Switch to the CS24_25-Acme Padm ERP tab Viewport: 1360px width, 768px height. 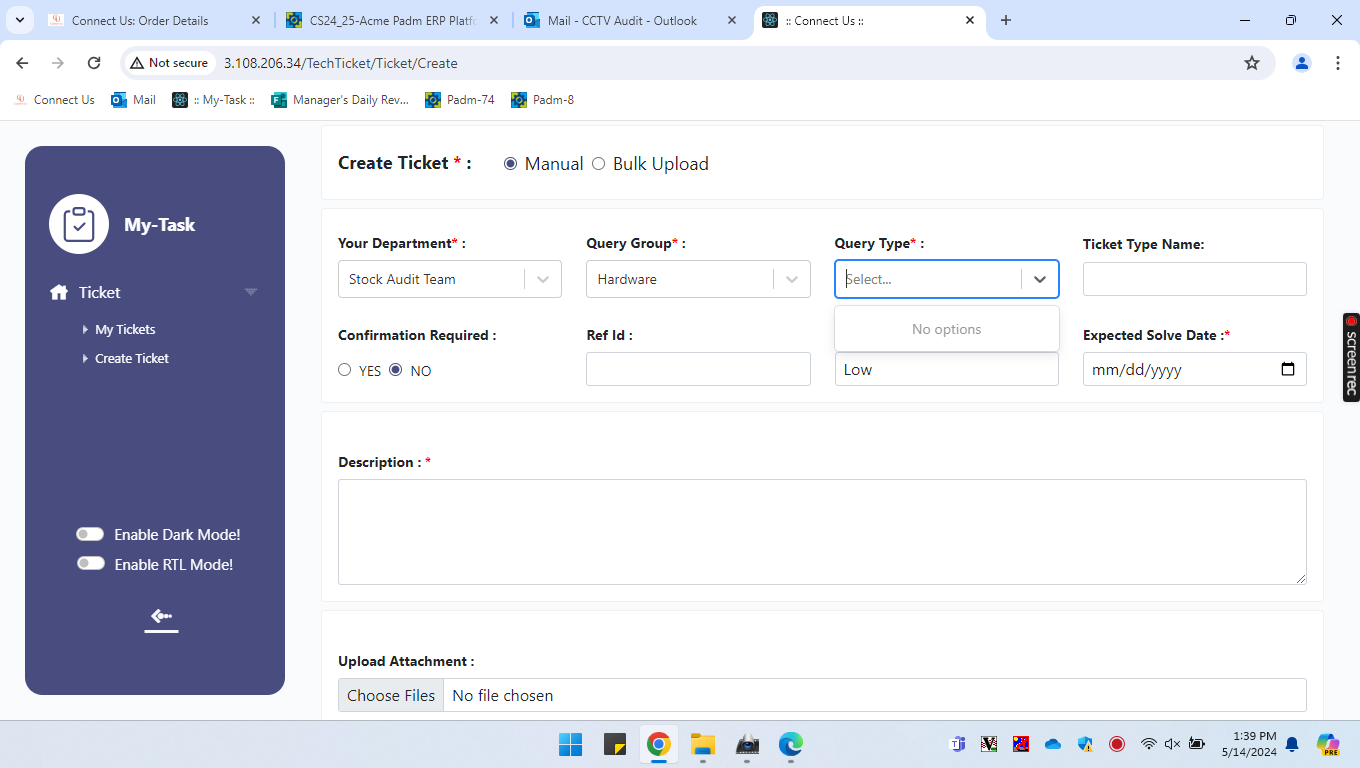pyautogui.click(x=392, y=20)
